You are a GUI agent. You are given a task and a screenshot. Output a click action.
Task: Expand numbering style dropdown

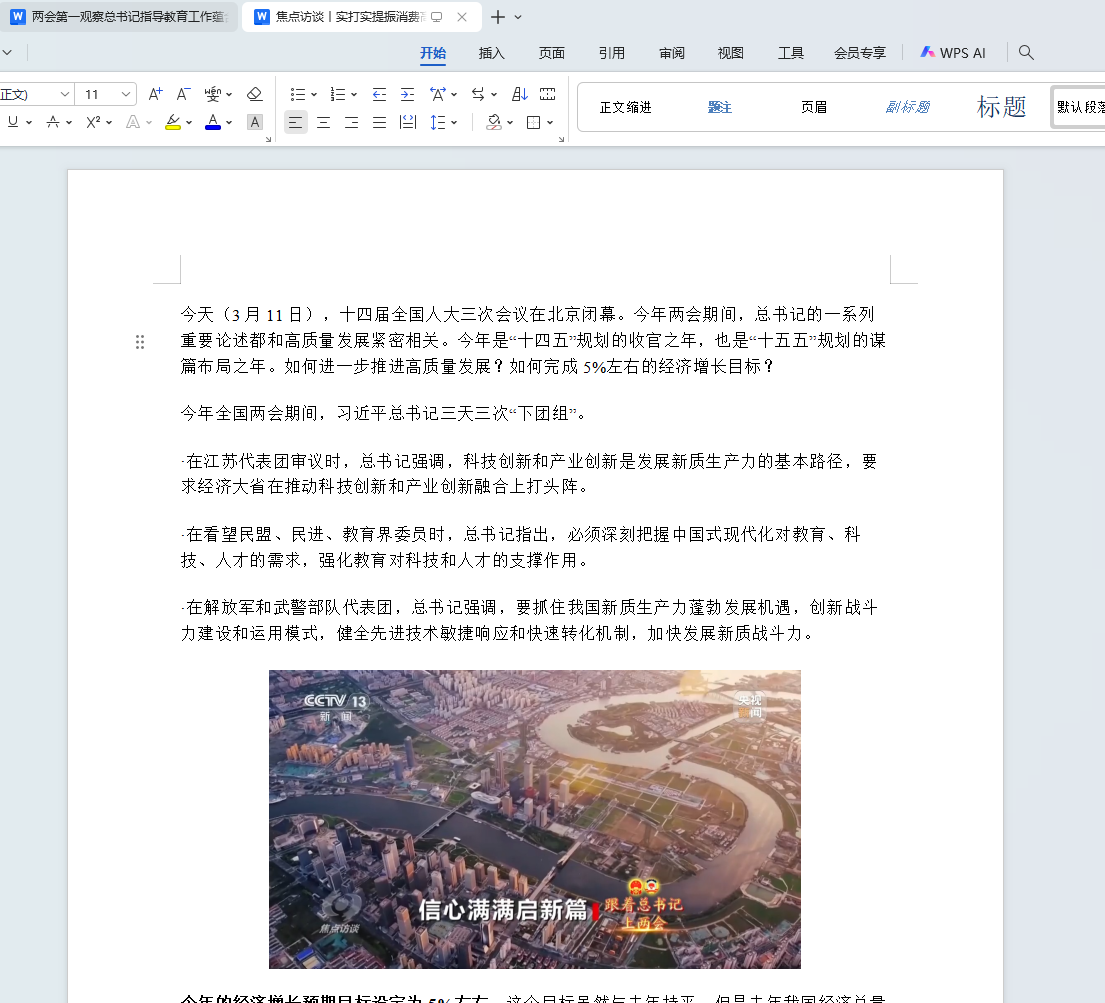pyautogui.click(x=354, y=94)
